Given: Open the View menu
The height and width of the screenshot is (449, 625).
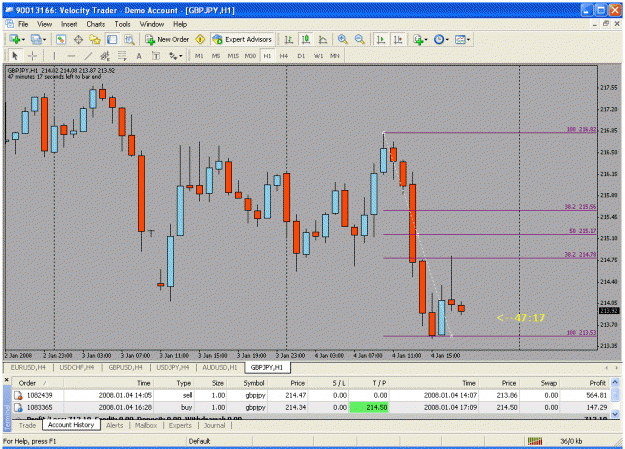Looking at the screenshot, I should coord(45,24).
